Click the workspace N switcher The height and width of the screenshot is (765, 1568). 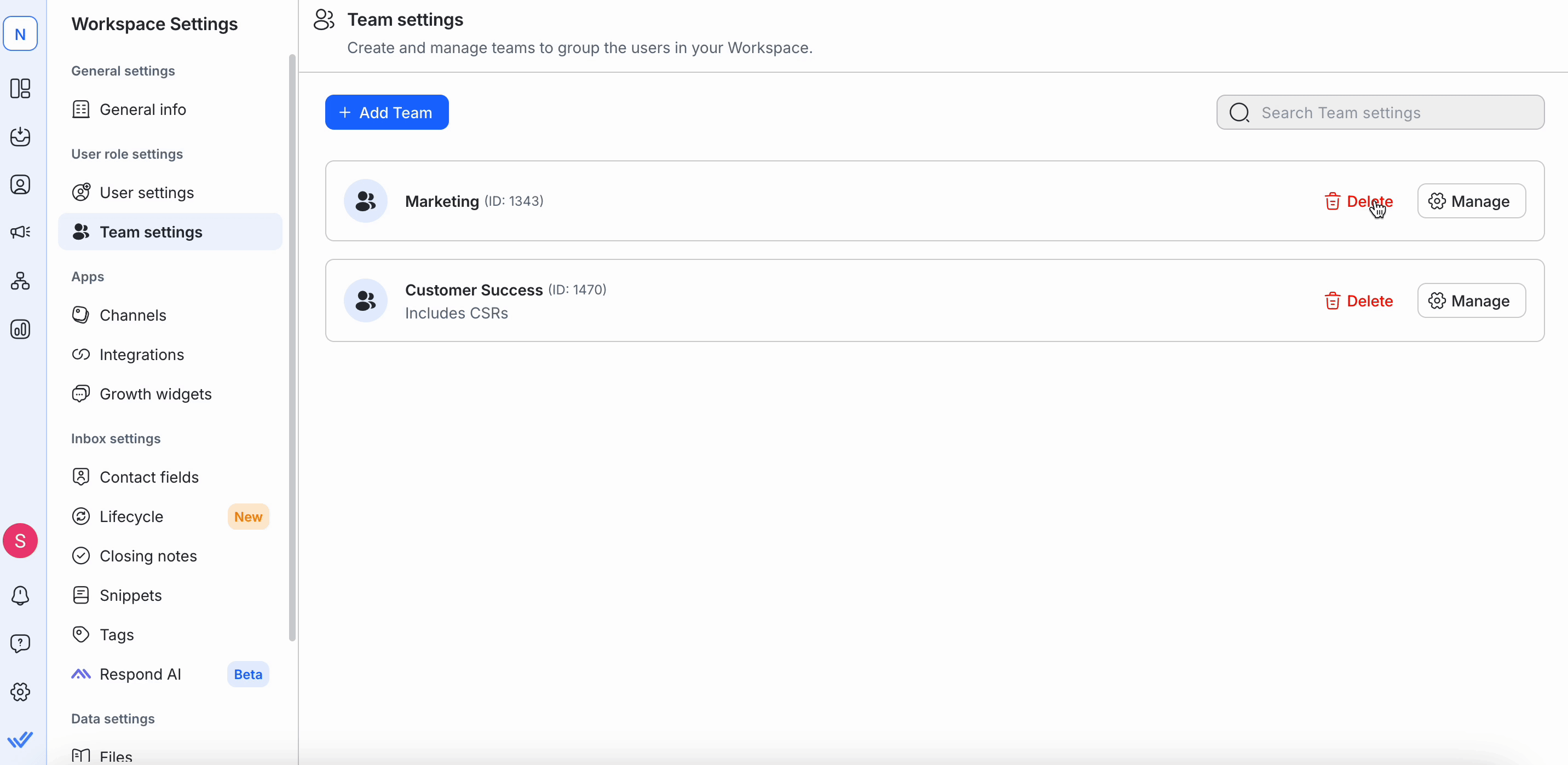point(20,34)
